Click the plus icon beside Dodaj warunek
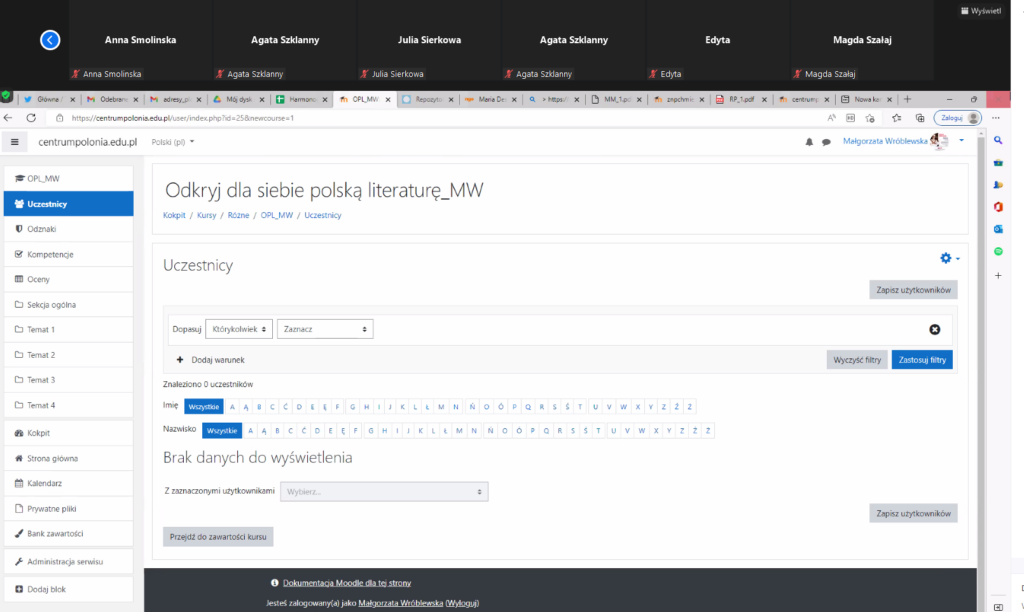Viewport: 1024px width, 612px height. [x=180, y=359]
